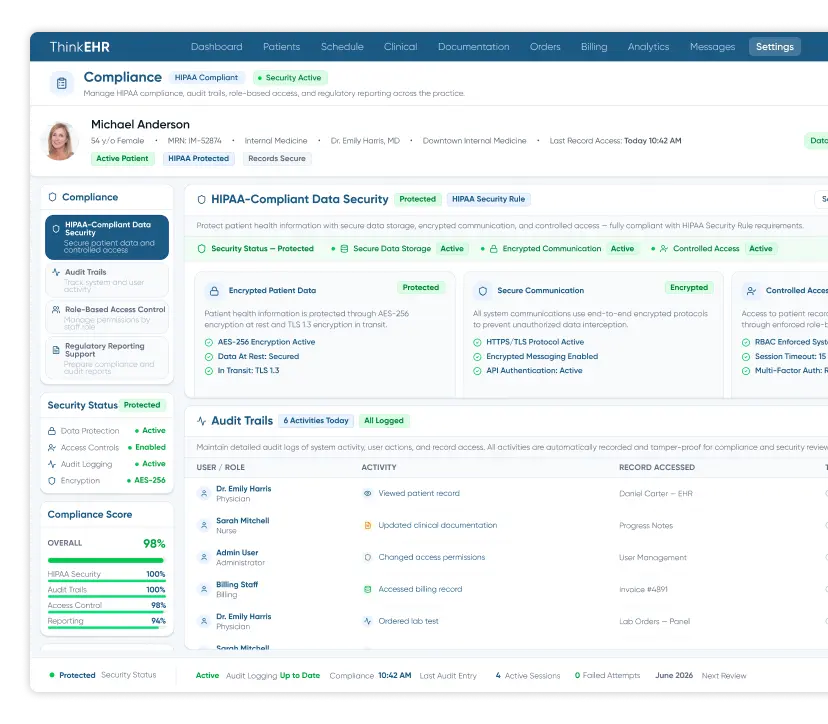828x724 pixels.
Task: Click the Audit Trails pulse icon in sidebar
Action: 56,272
